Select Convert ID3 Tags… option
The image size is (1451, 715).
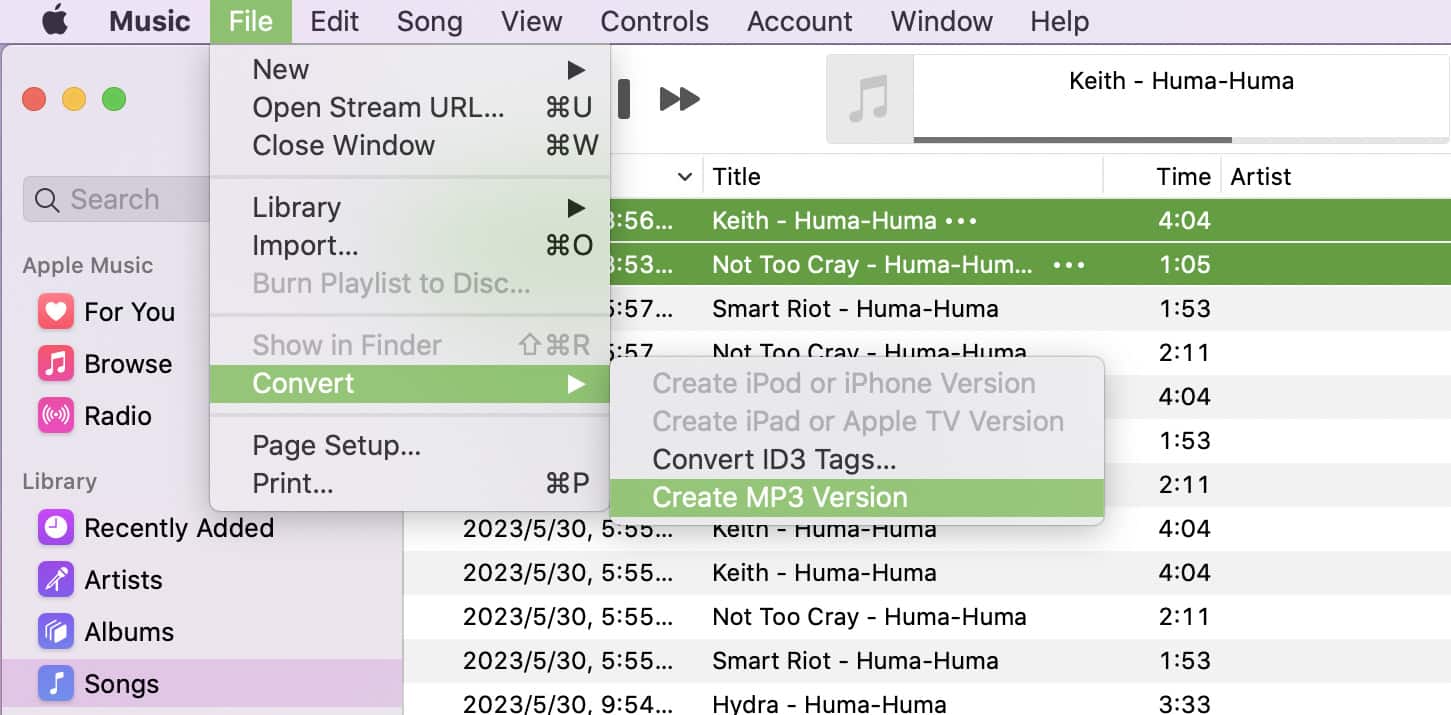774,459
